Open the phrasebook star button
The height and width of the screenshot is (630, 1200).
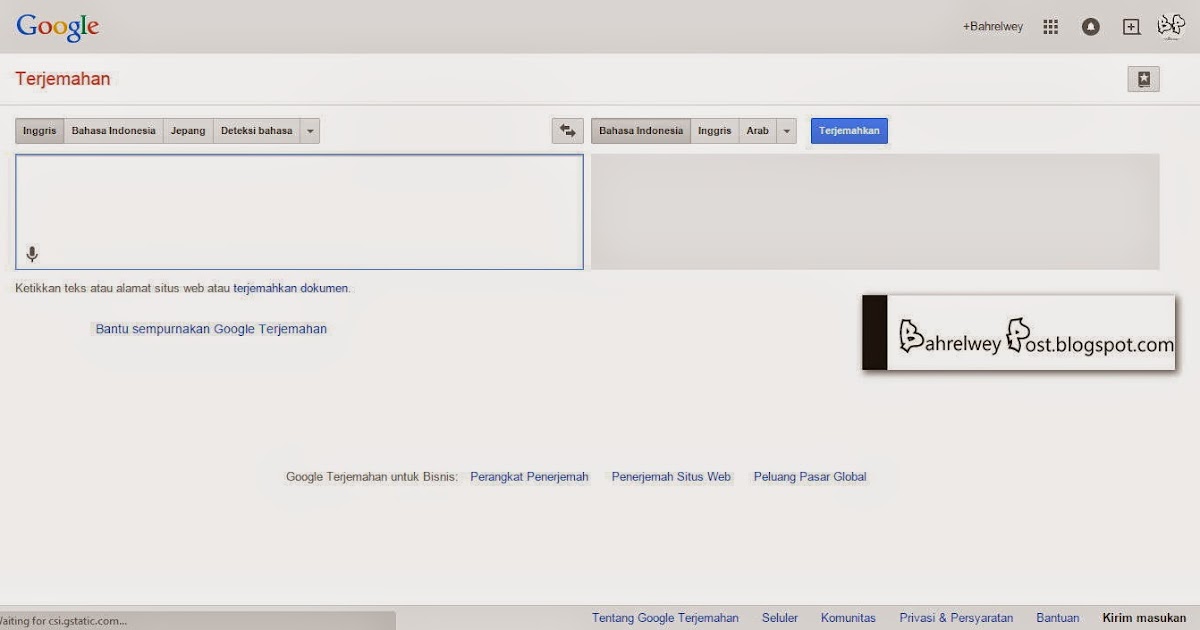[x=1143, y=79]
